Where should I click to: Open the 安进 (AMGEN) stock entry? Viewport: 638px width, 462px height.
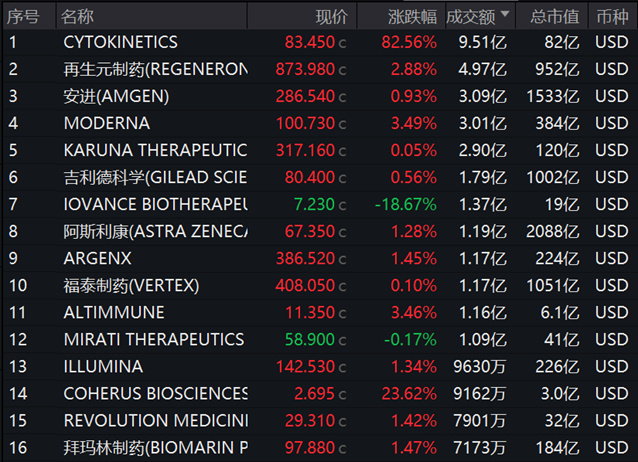pyautogui.click(x=116, y=96)
